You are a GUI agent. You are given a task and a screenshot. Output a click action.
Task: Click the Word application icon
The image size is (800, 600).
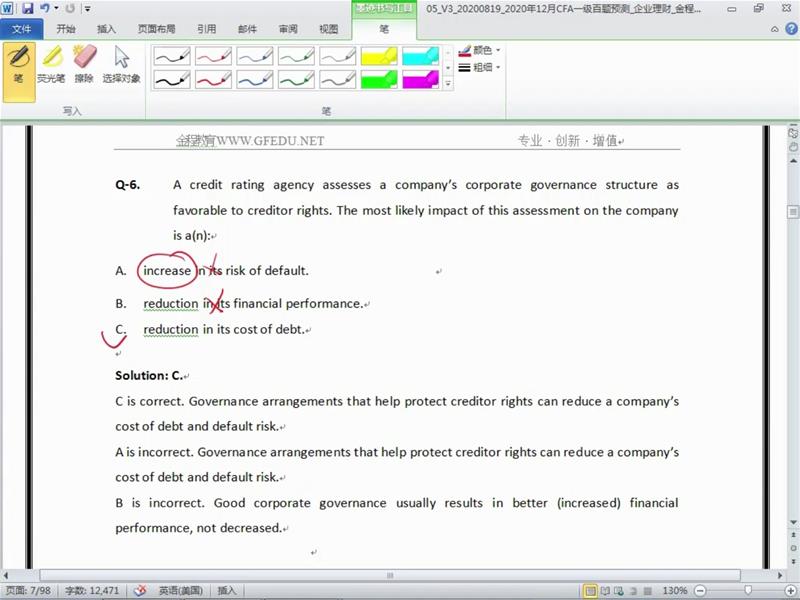coord(8,8)
